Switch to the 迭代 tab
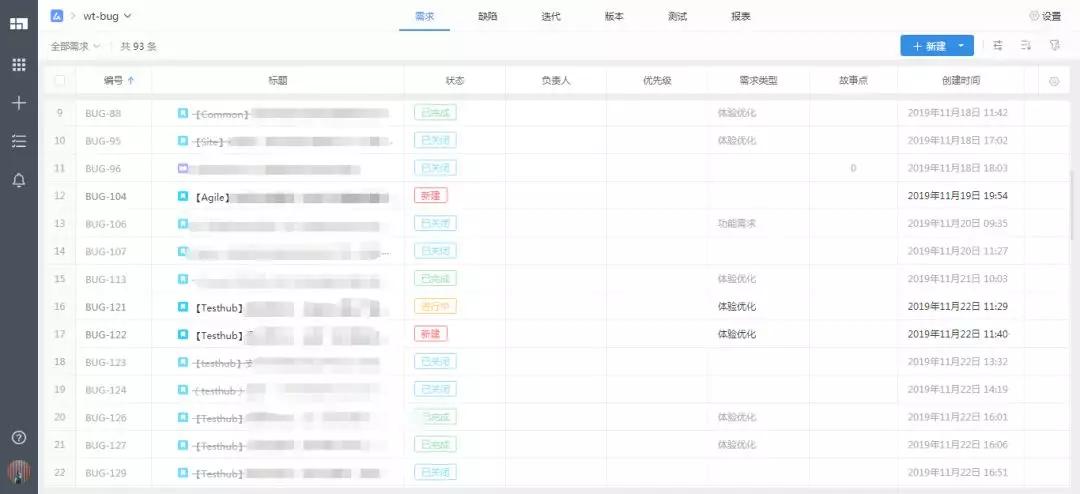 click(551, 17)
